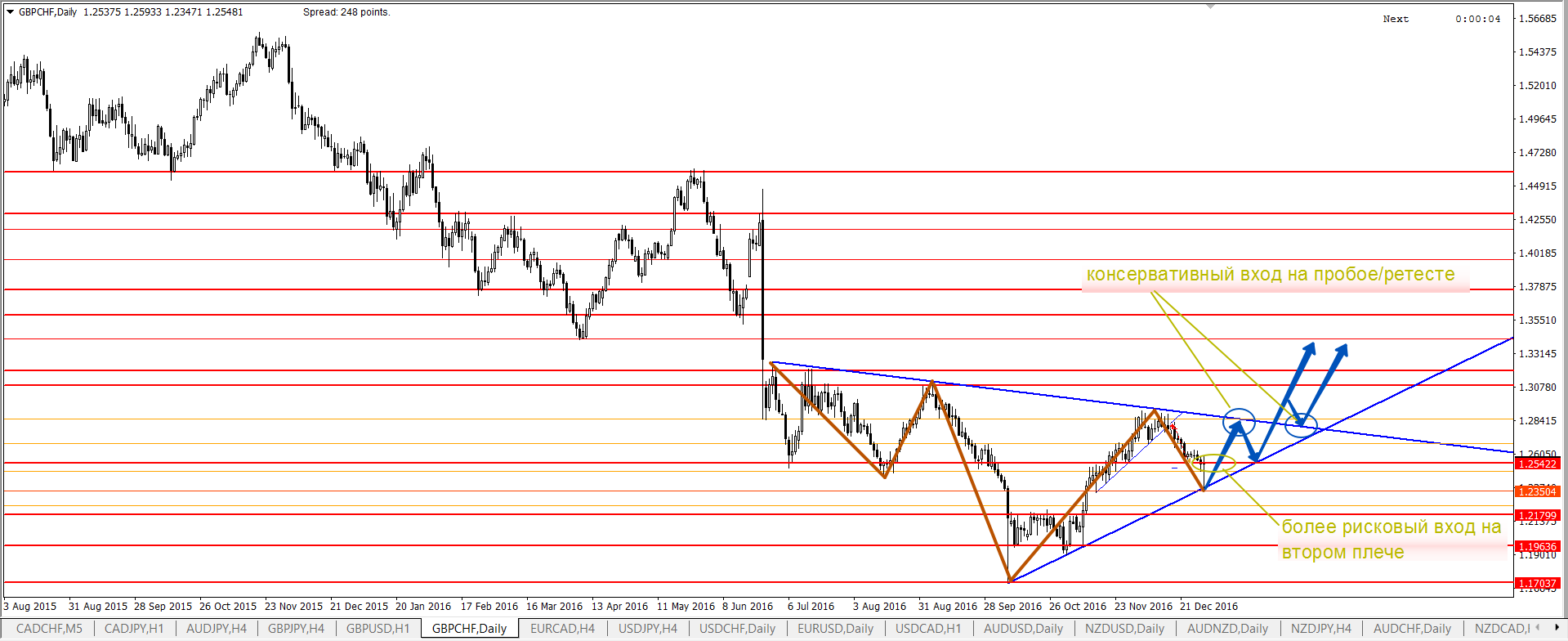Select the GBPUSD,H1 chart tab
The image size is (1568, 641).
(x=377, y=629)
